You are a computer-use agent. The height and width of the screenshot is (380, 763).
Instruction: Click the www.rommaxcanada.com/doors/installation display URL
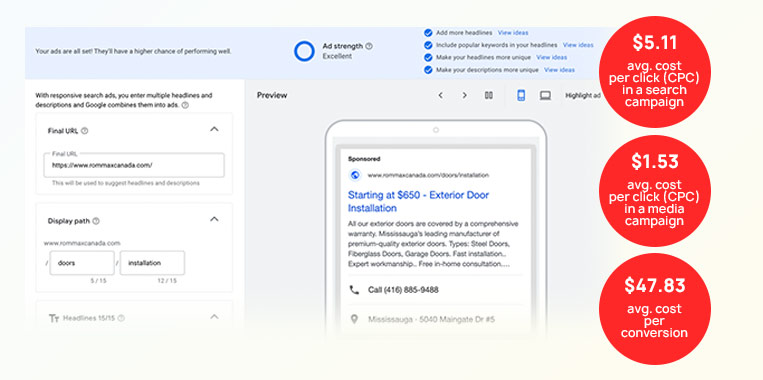(x=428, y=175)
